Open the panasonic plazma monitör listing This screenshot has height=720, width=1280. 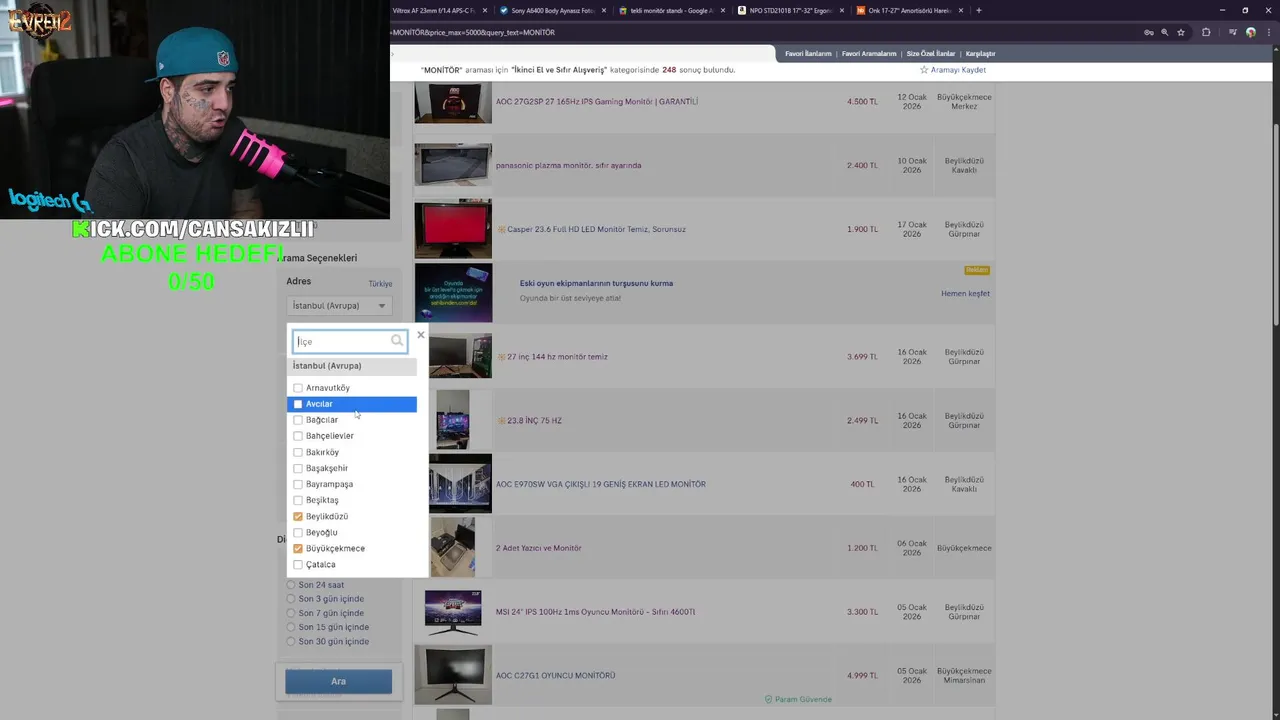click(569, 166)
